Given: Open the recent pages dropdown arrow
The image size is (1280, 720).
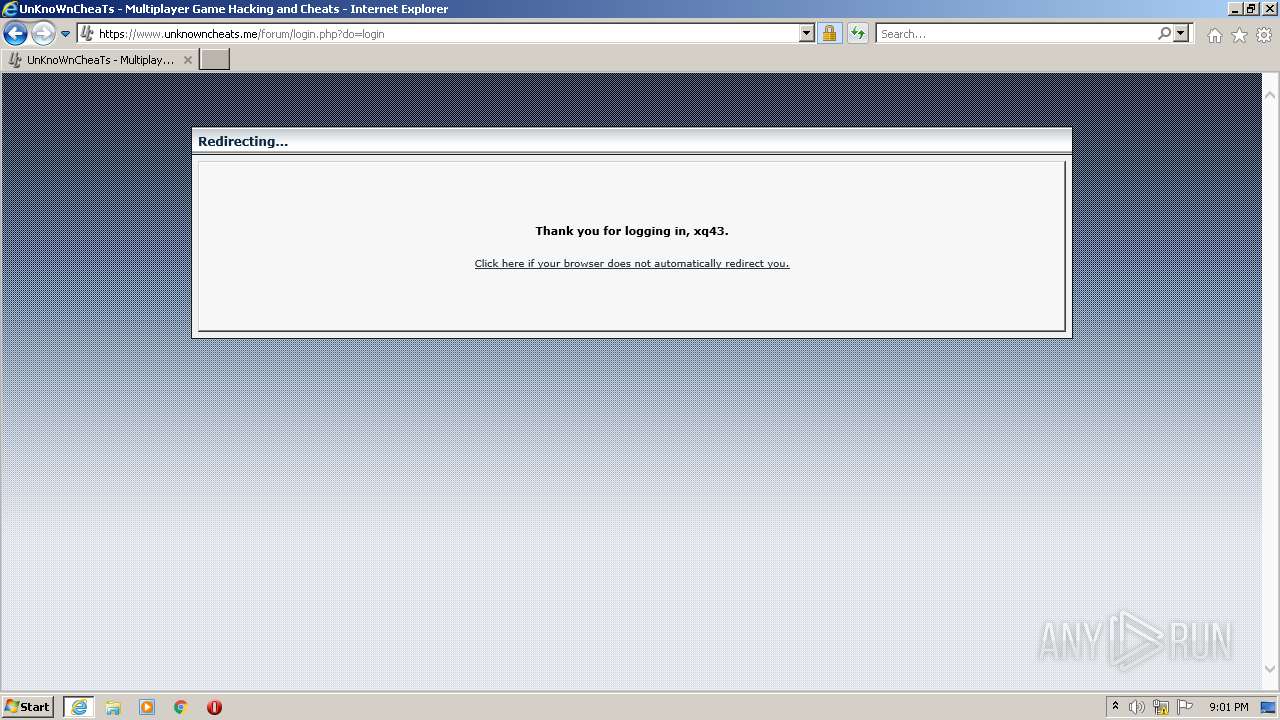Looking at the screenshot, I should click(x=65, y=34).
